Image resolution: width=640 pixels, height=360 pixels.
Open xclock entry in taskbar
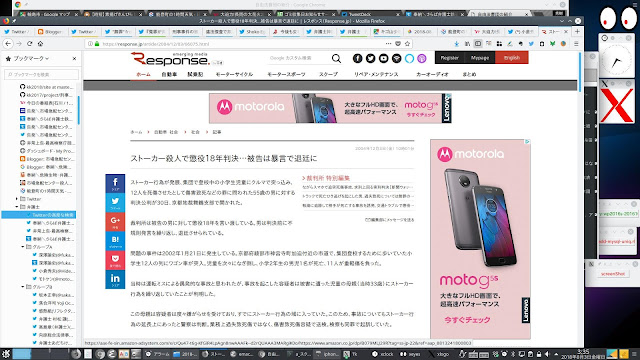tap(383, 354)
